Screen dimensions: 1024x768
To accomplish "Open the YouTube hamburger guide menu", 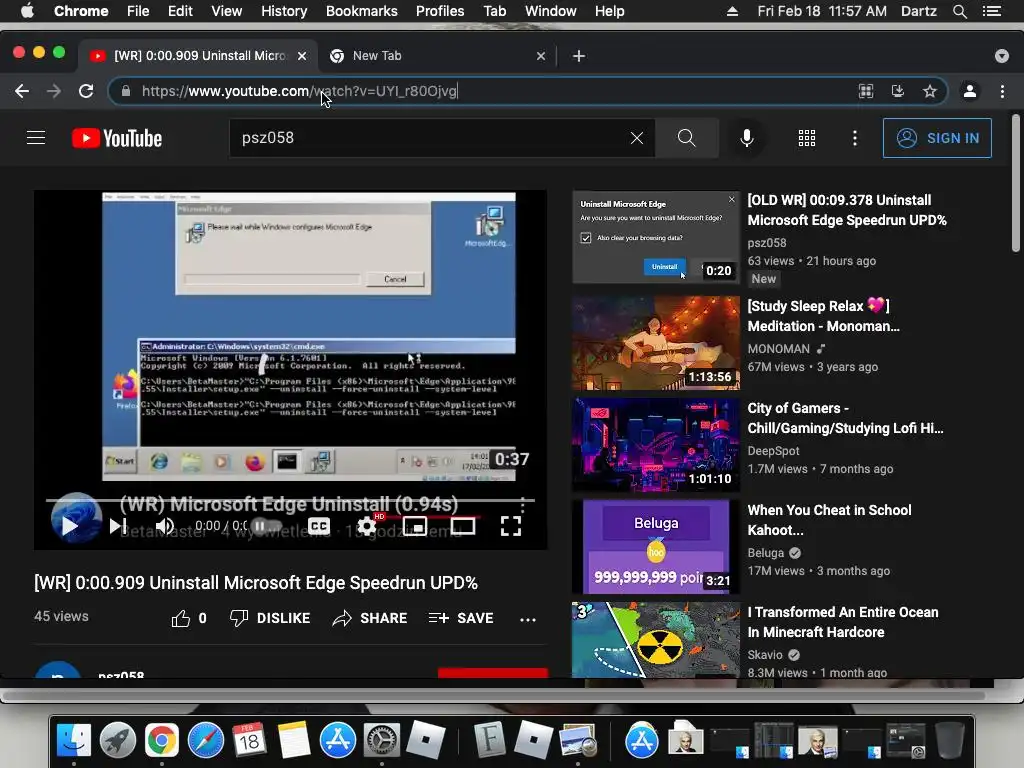I will (36, 138).
